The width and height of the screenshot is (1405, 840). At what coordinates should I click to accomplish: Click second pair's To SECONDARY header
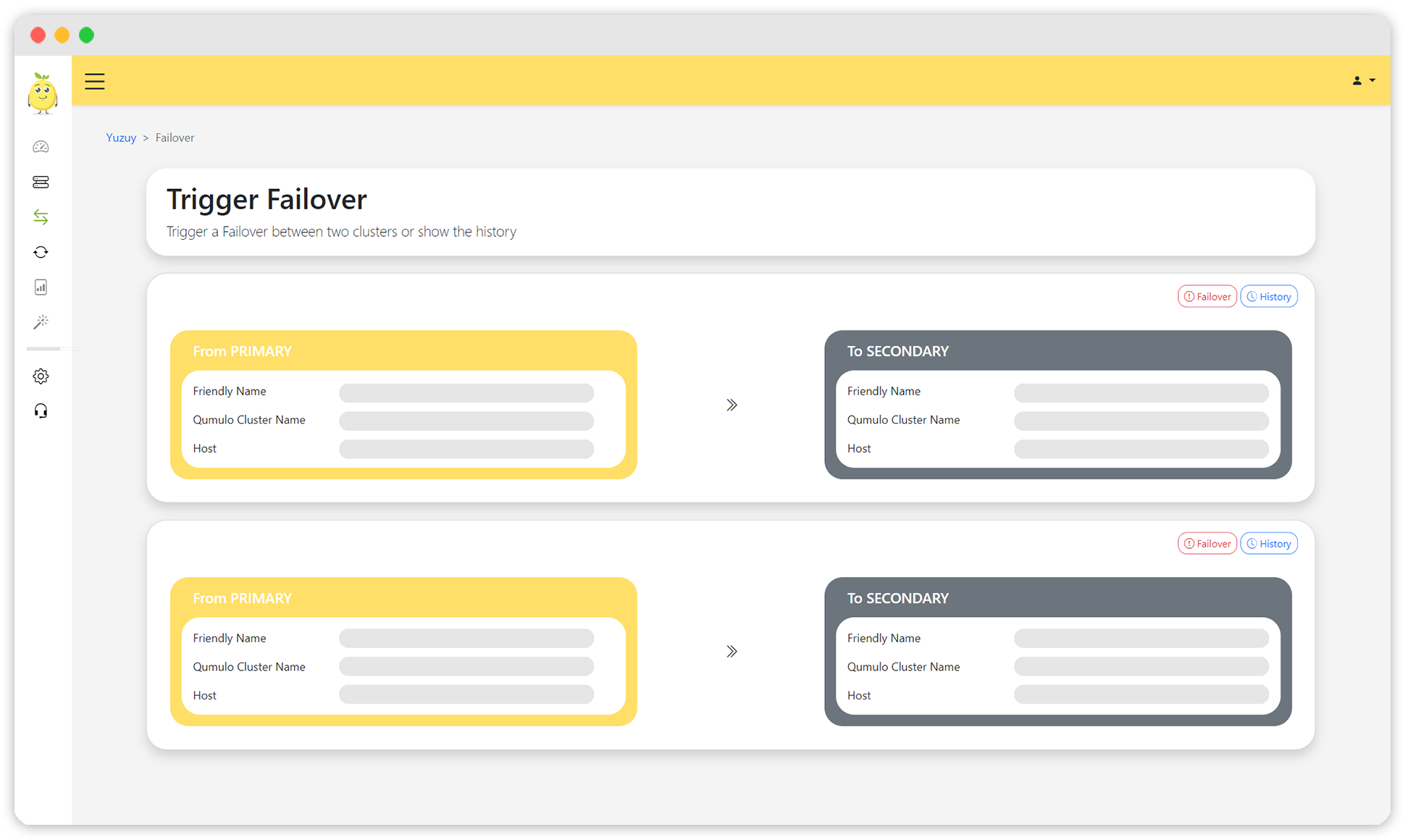click(898, 598)
